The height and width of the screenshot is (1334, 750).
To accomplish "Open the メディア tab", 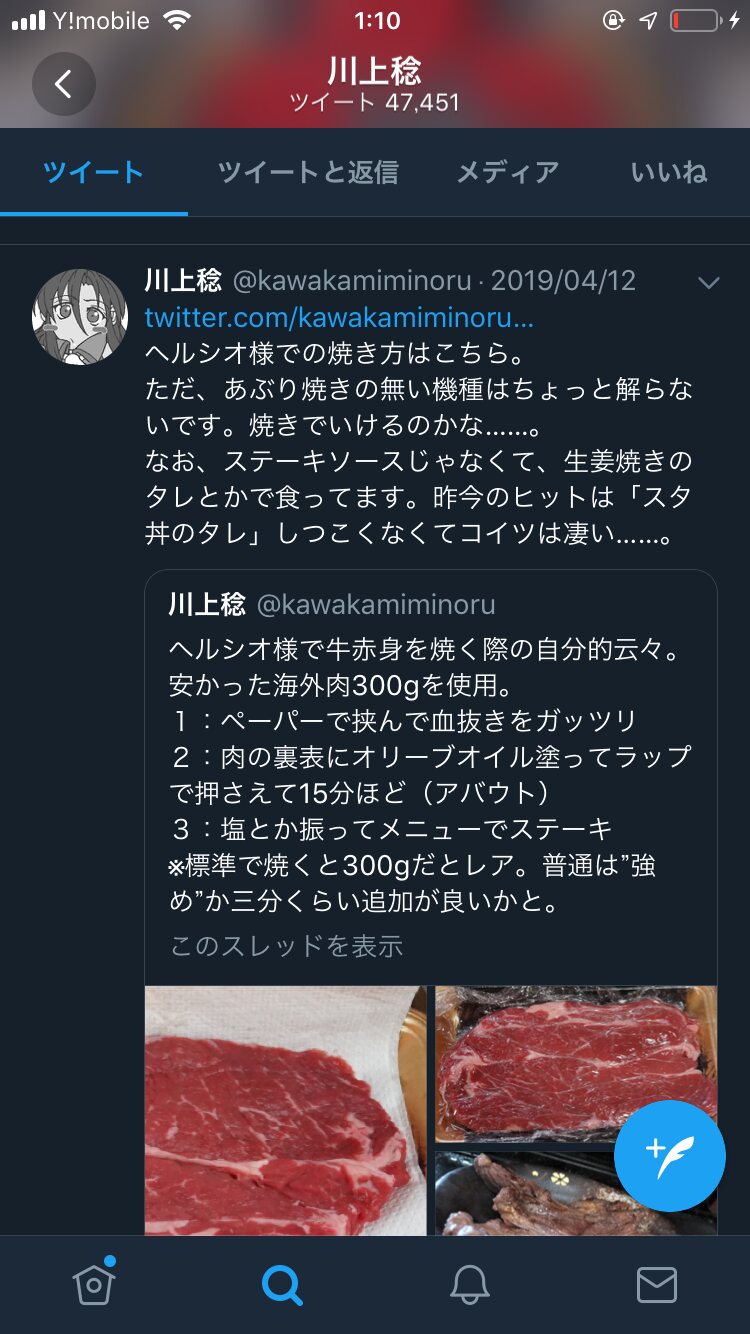I will 508,172.
